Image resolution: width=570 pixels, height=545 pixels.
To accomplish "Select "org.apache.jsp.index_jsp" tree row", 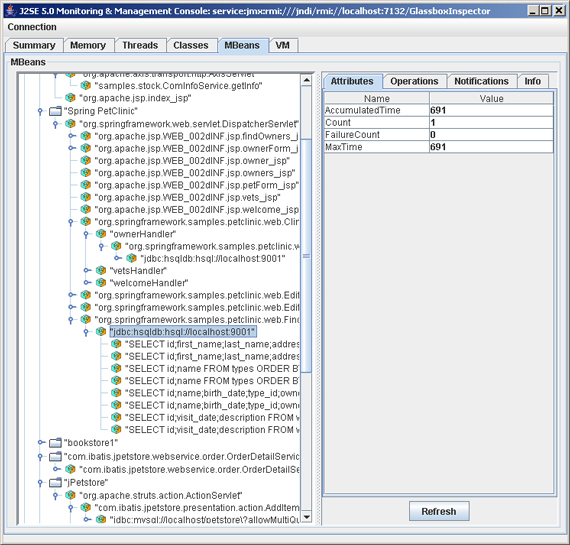I will [135, 98].
